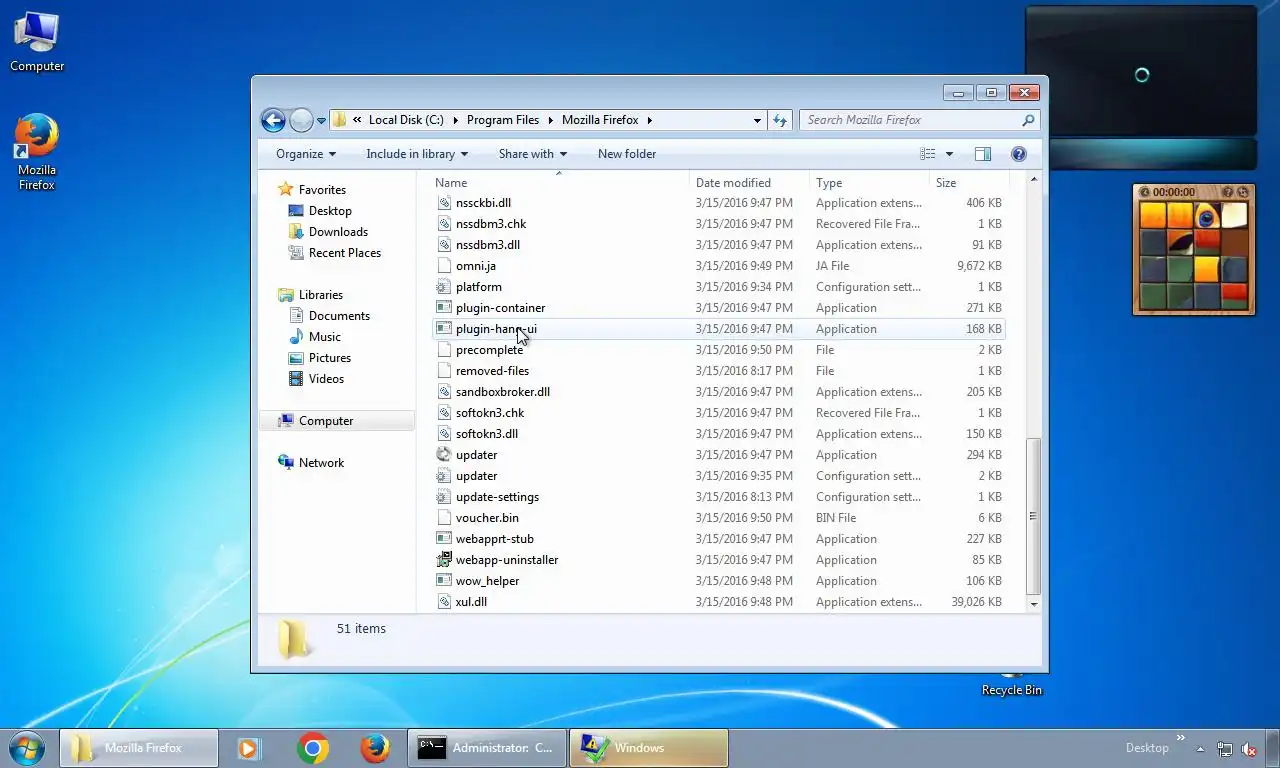Select Libraries in navigation pane

320,295
